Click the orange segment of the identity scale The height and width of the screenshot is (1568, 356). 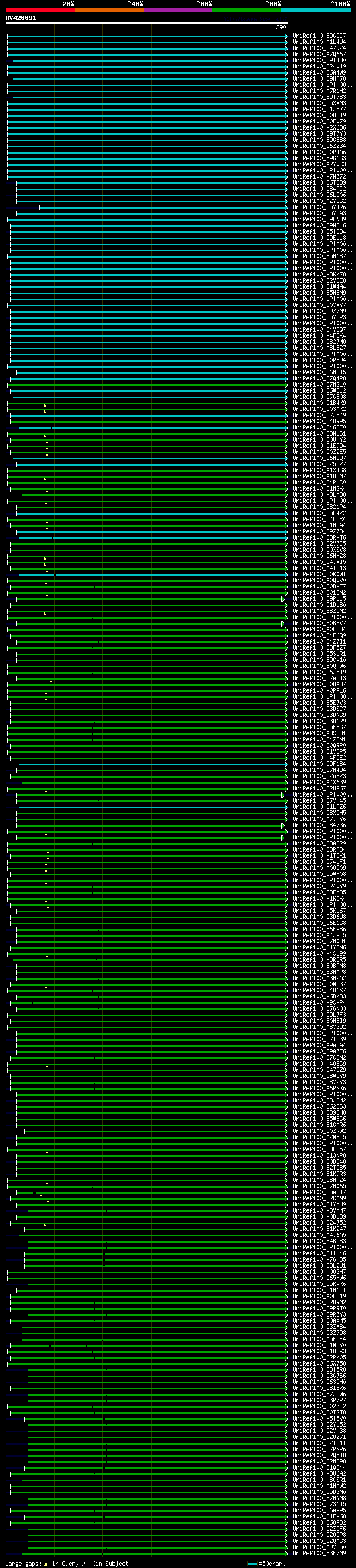(x=109, y=10)
